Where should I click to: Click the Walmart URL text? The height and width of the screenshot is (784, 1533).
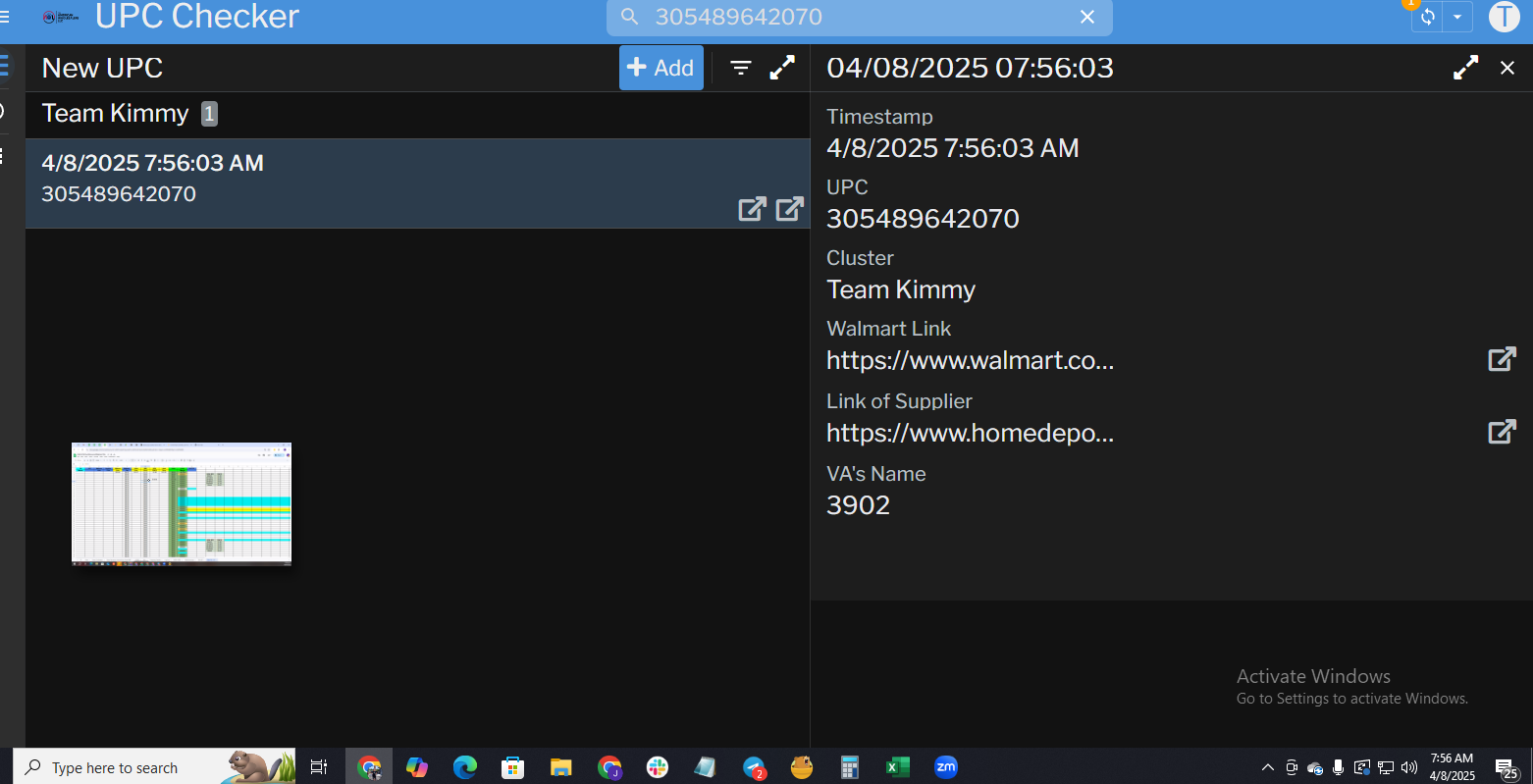[970, 360]
